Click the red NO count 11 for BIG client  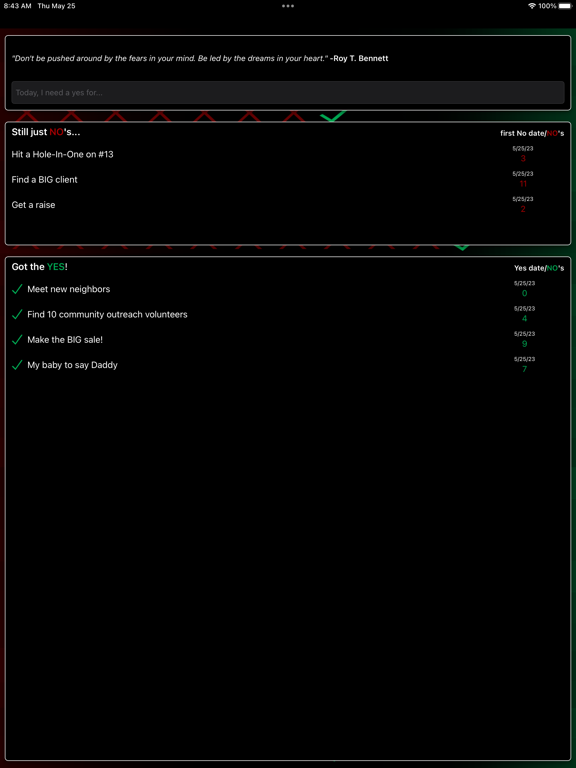tap(523, 184)
